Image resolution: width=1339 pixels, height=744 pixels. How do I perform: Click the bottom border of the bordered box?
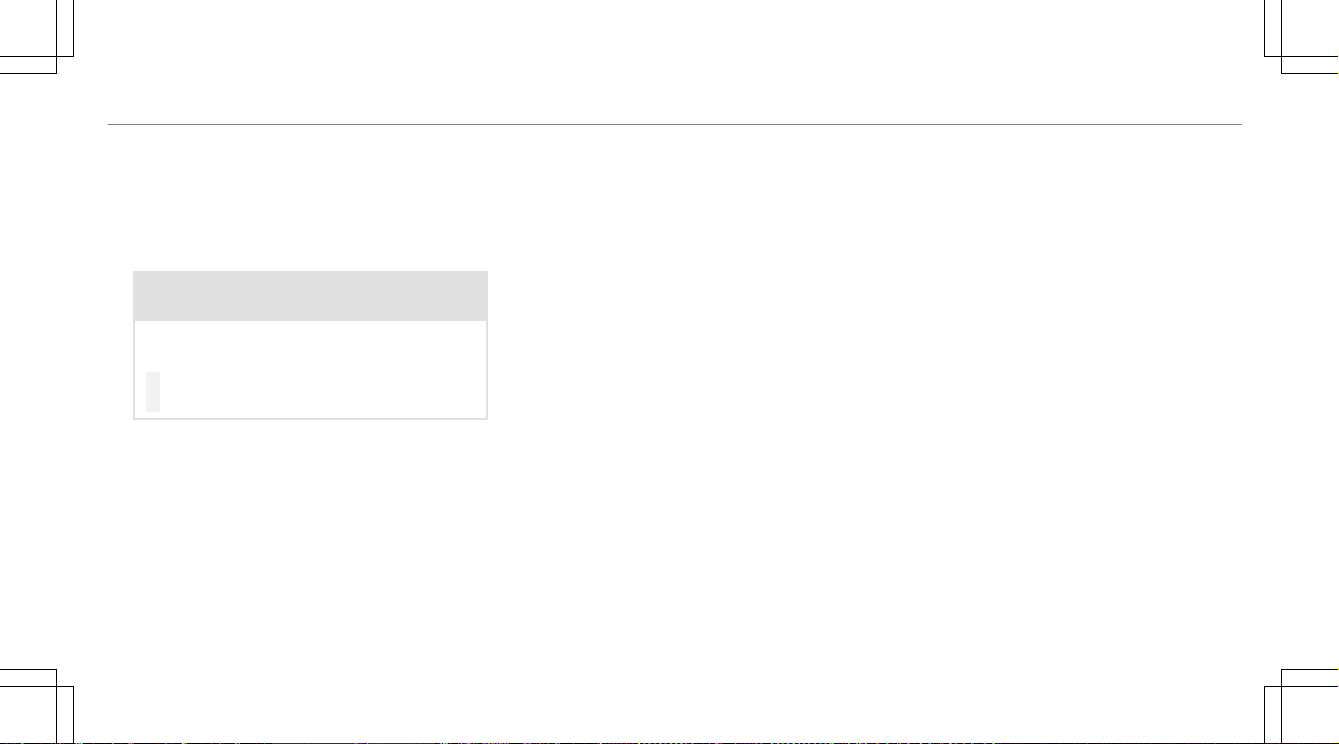coord(310,417)
